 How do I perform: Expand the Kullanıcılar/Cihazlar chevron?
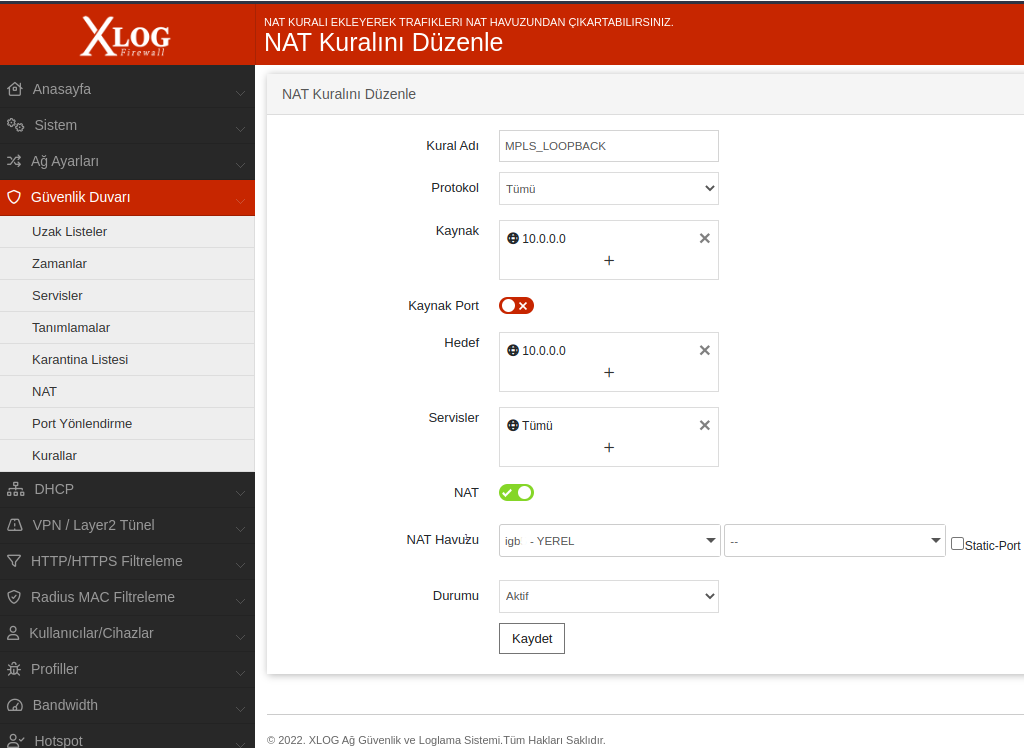coord(241,638)
